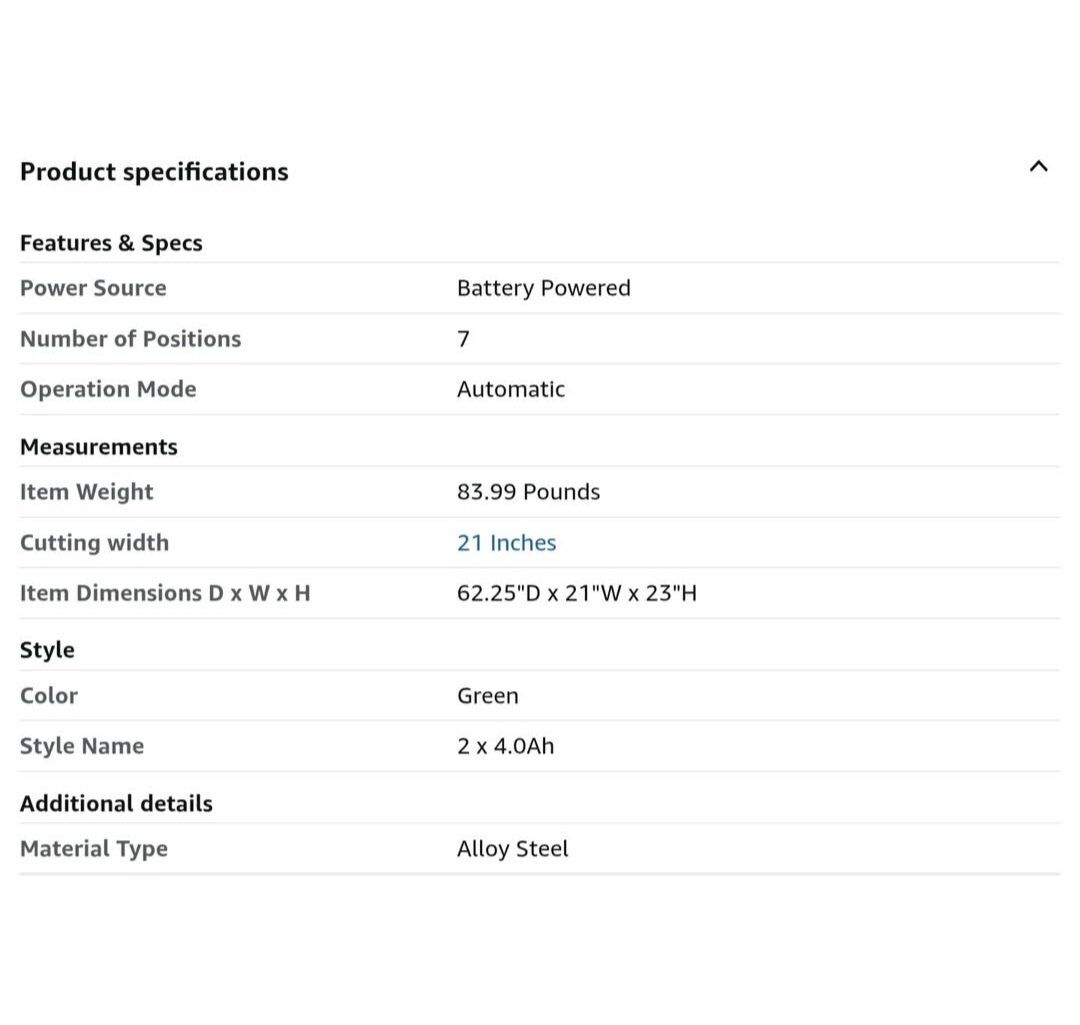The image size is (1080, 1025).
Task: Click the "83.99 Pounds" weight value
Action: pyautogui.click(x=528, y=492)
